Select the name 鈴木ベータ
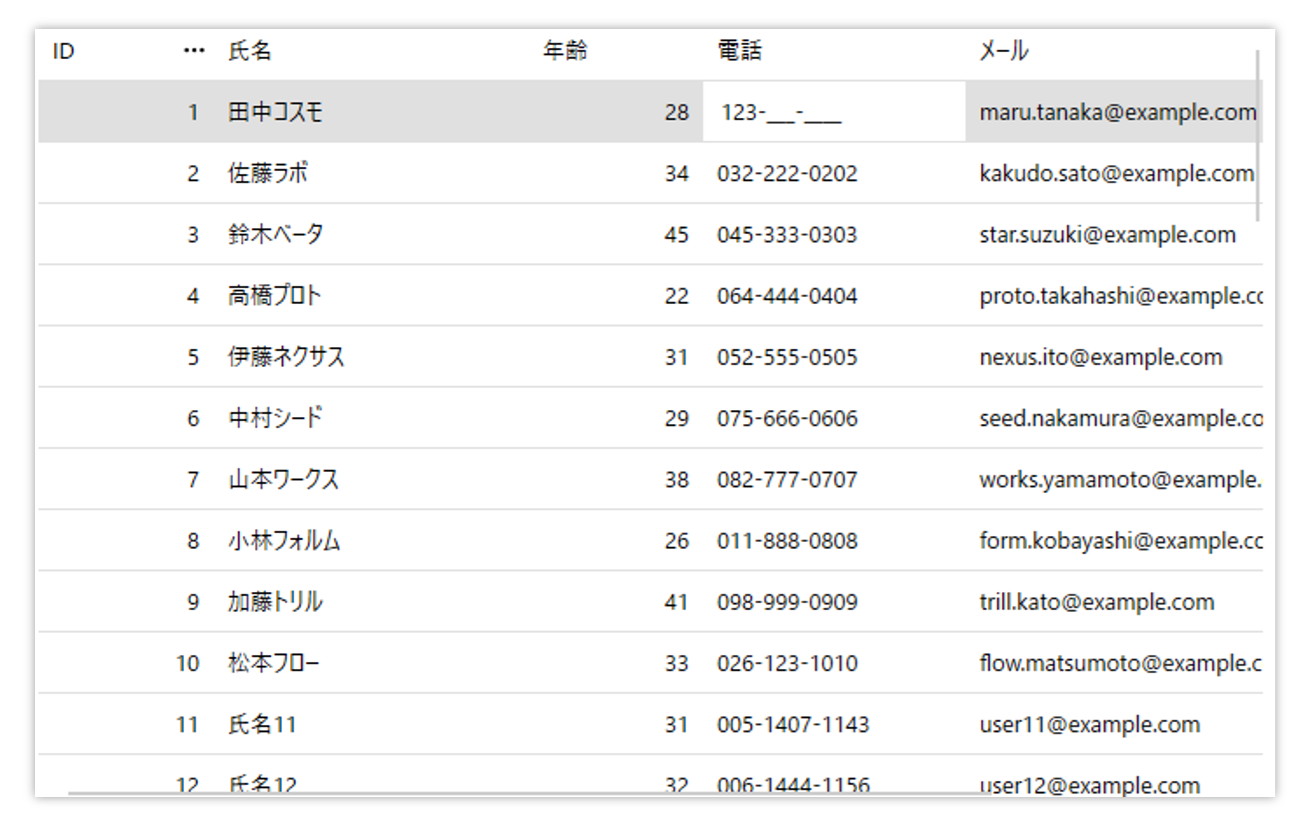The height and width of the screenshot is (827, 1310). coord(276,235)
